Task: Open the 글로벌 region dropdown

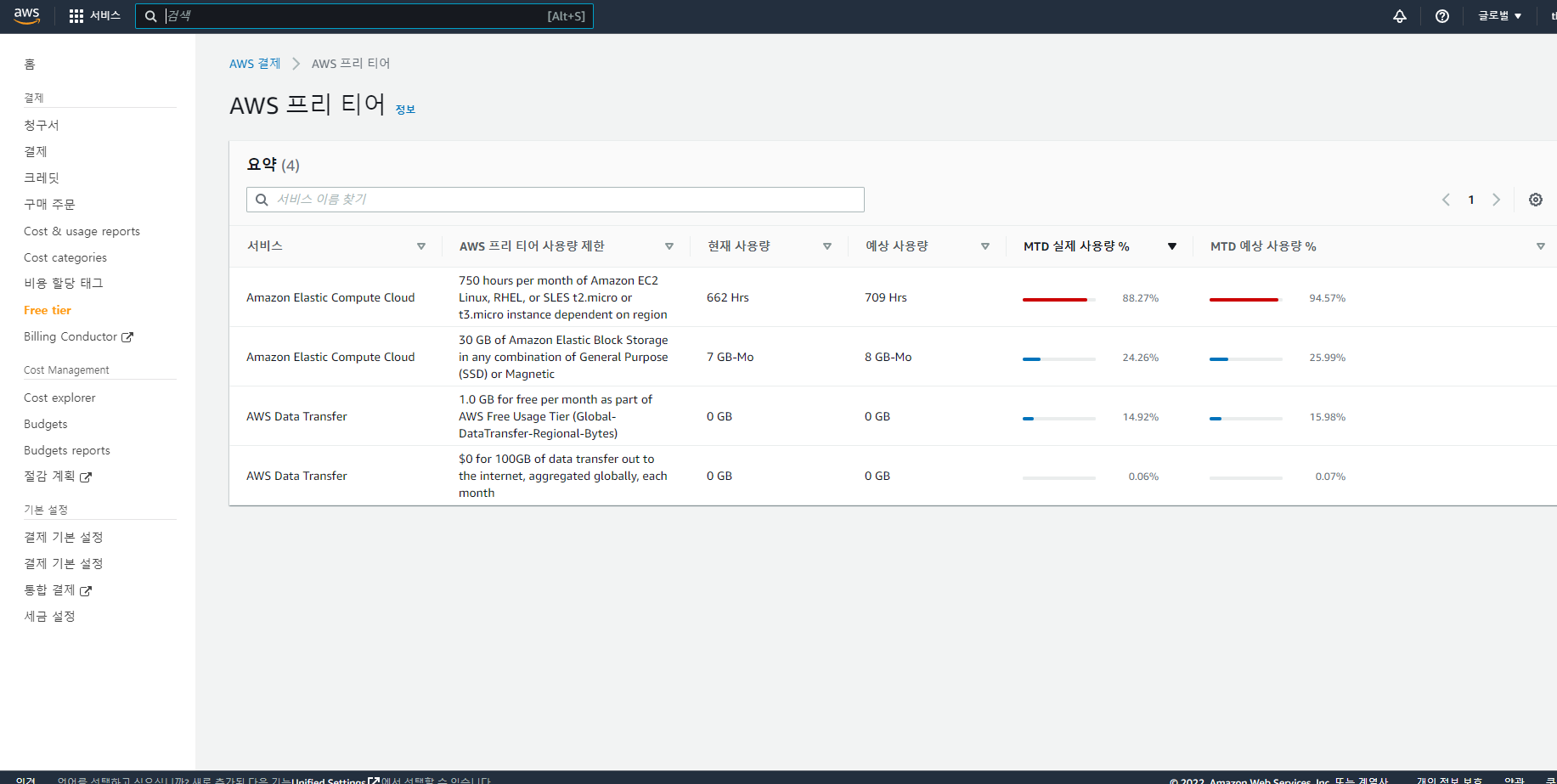Action: pyautogui.click(x=1500, y=16)
